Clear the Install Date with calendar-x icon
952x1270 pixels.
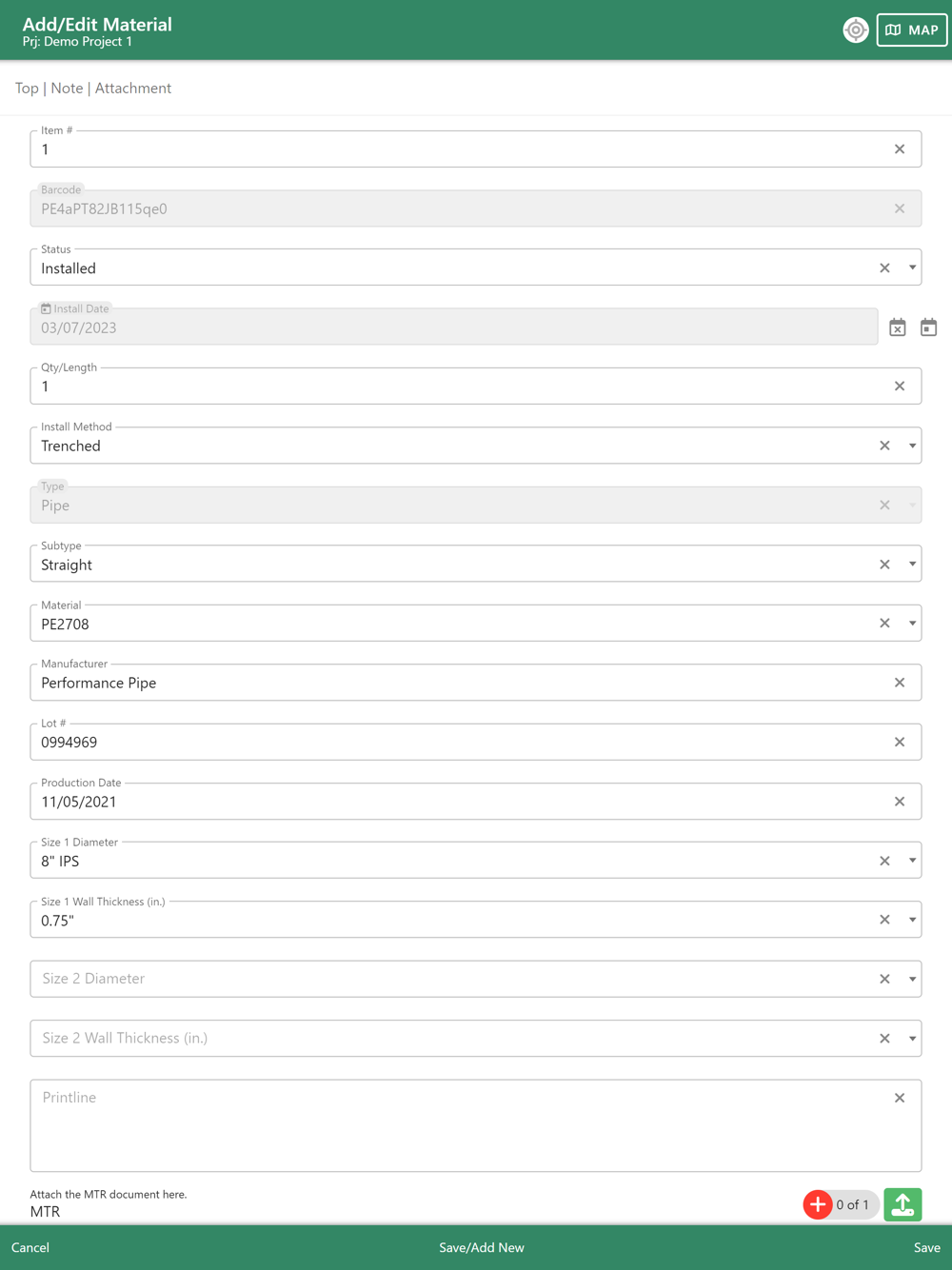pyautogui.click(x=897, y=327)
